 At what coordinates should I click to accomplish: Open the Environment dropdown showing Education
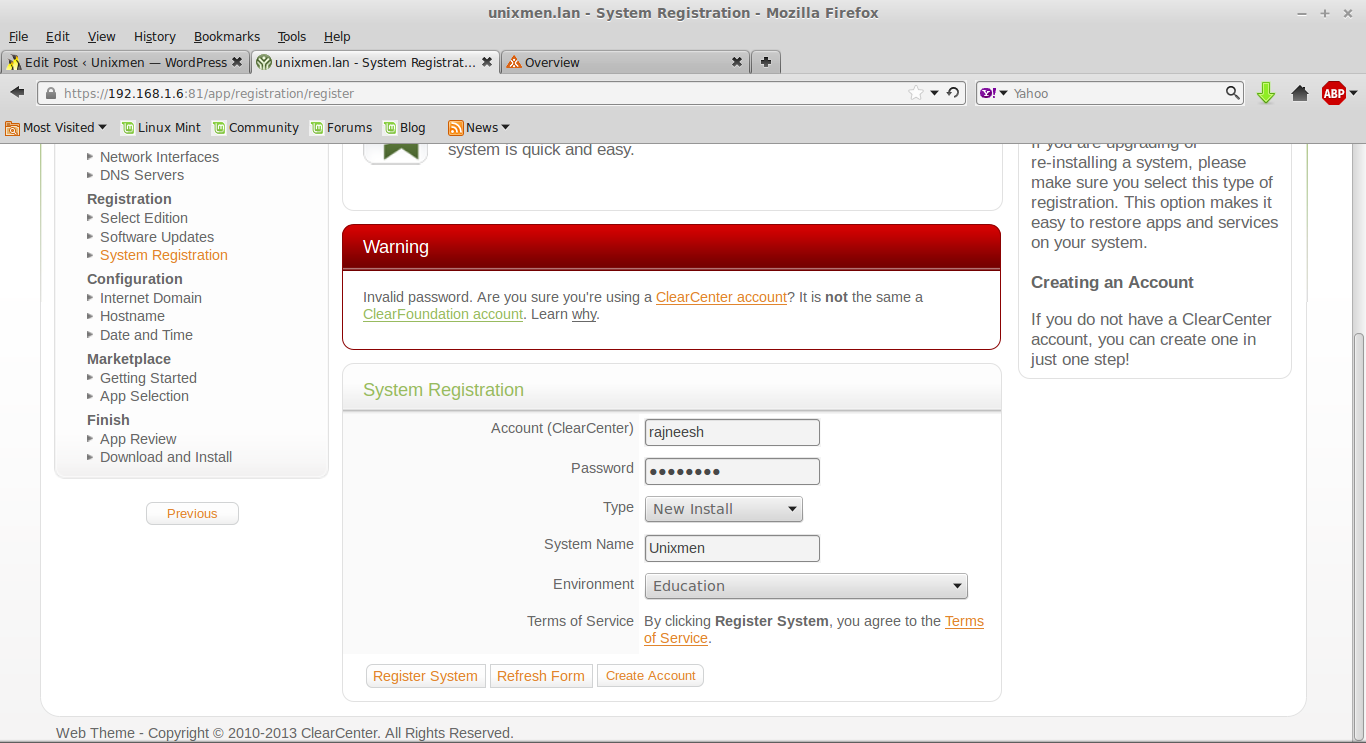[806, 586]
